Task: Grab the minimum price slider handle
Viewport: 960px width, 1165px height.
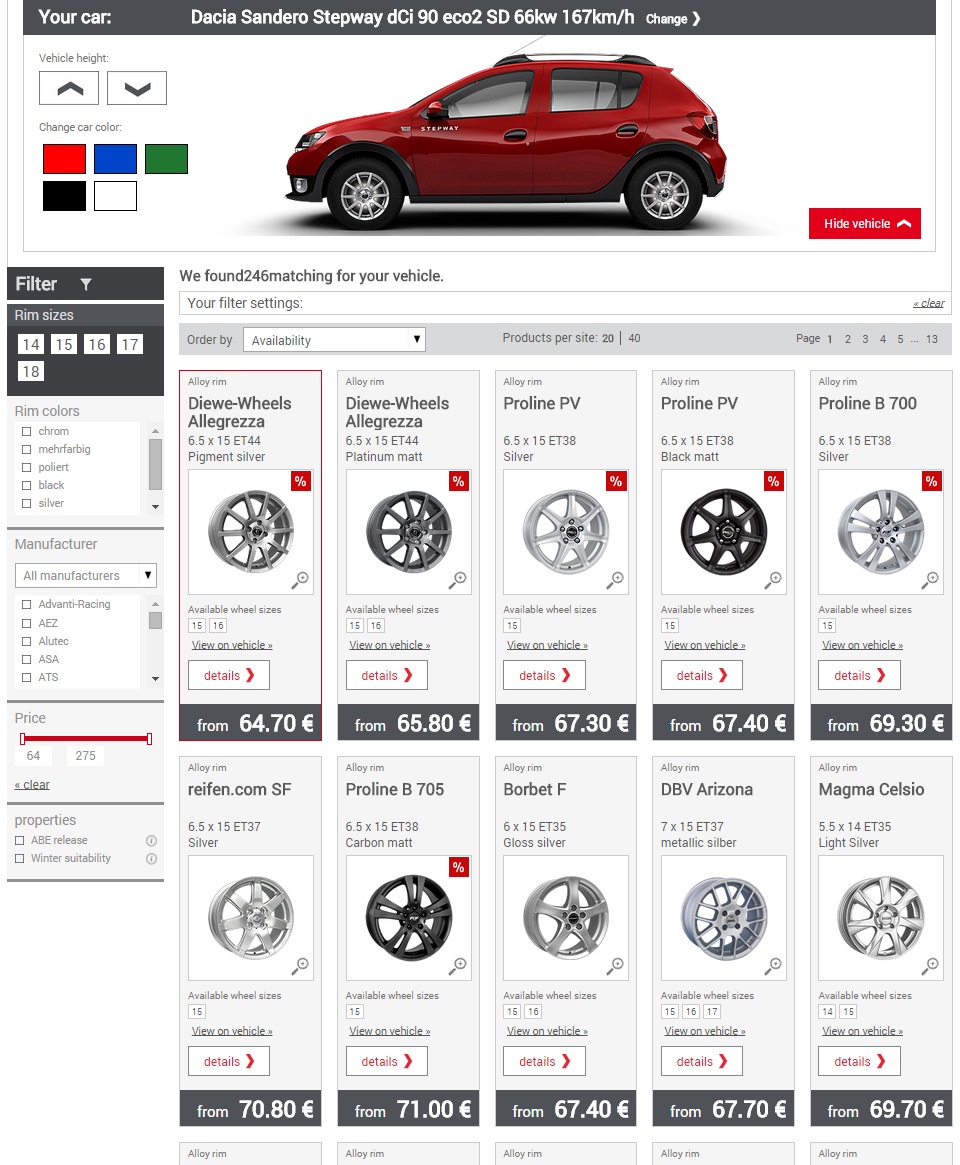Action: click(x=22, y=739)
